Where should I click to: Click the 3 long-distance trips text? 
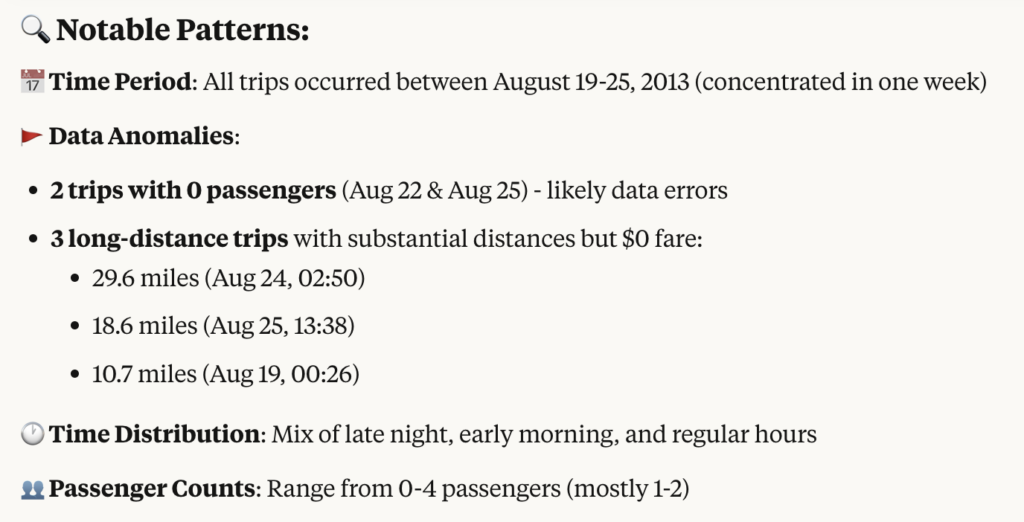click(169, 238)
